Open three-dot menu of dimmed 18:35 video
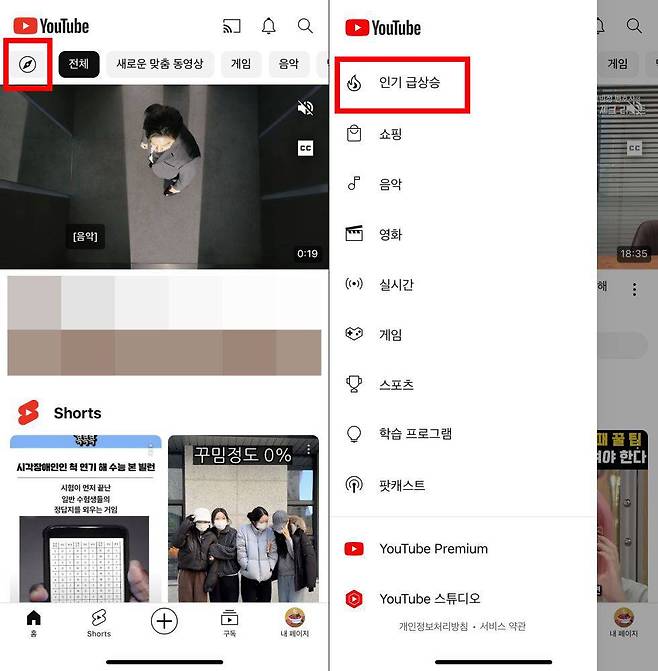 (x=634, y=289)
